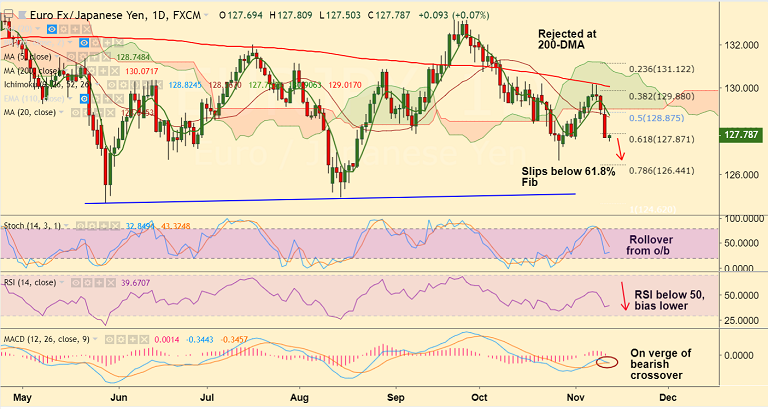Toggle visibility of the faded (20) indicator

(52, 29)
